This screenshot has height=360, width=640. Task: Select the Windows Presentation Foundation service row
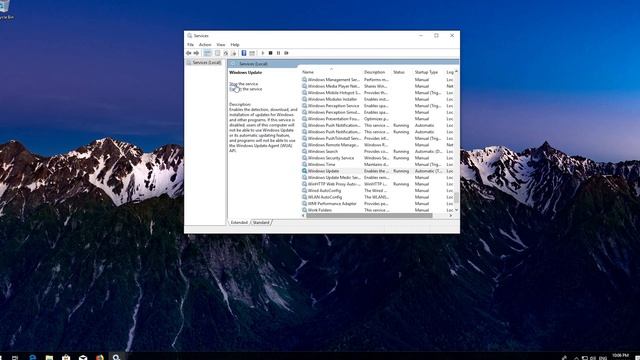pyautogui.click(x=378, y=119)
